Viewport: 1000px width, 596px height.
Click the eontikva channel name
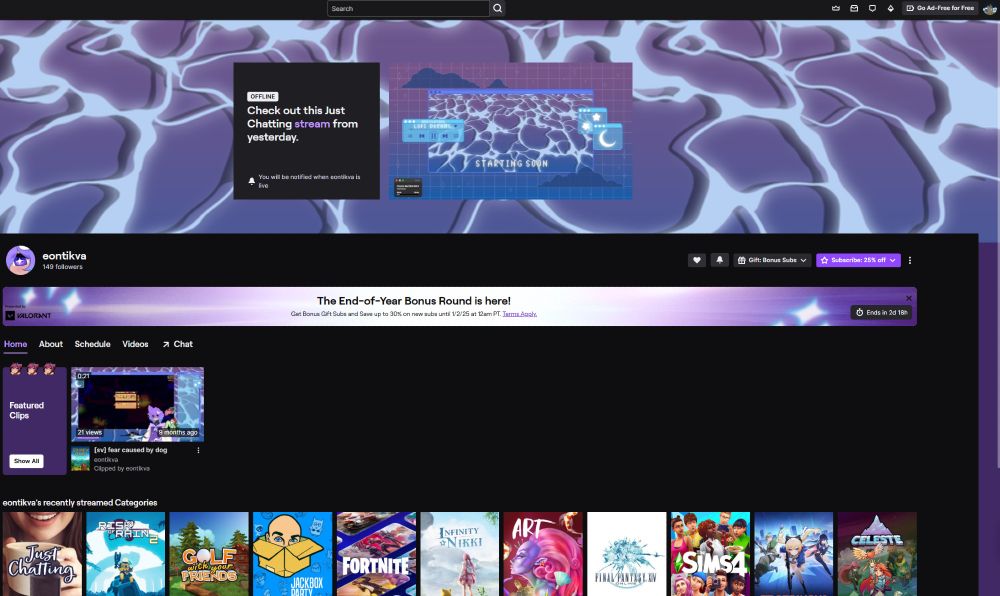pyautogui.click(x=64, y=256)
